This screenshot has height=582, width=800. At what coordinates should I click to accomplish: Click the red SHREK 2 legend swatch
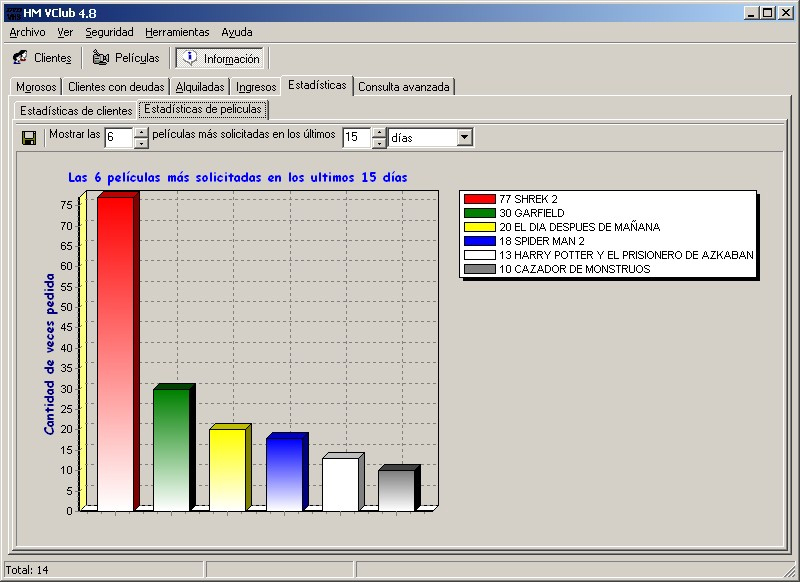pyautogui.click(x=480, y=199)
